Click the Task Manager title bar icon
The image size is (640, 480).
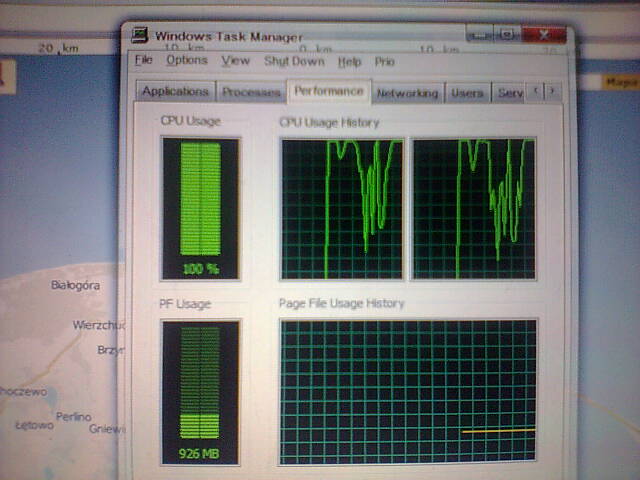tap(140, 35)
